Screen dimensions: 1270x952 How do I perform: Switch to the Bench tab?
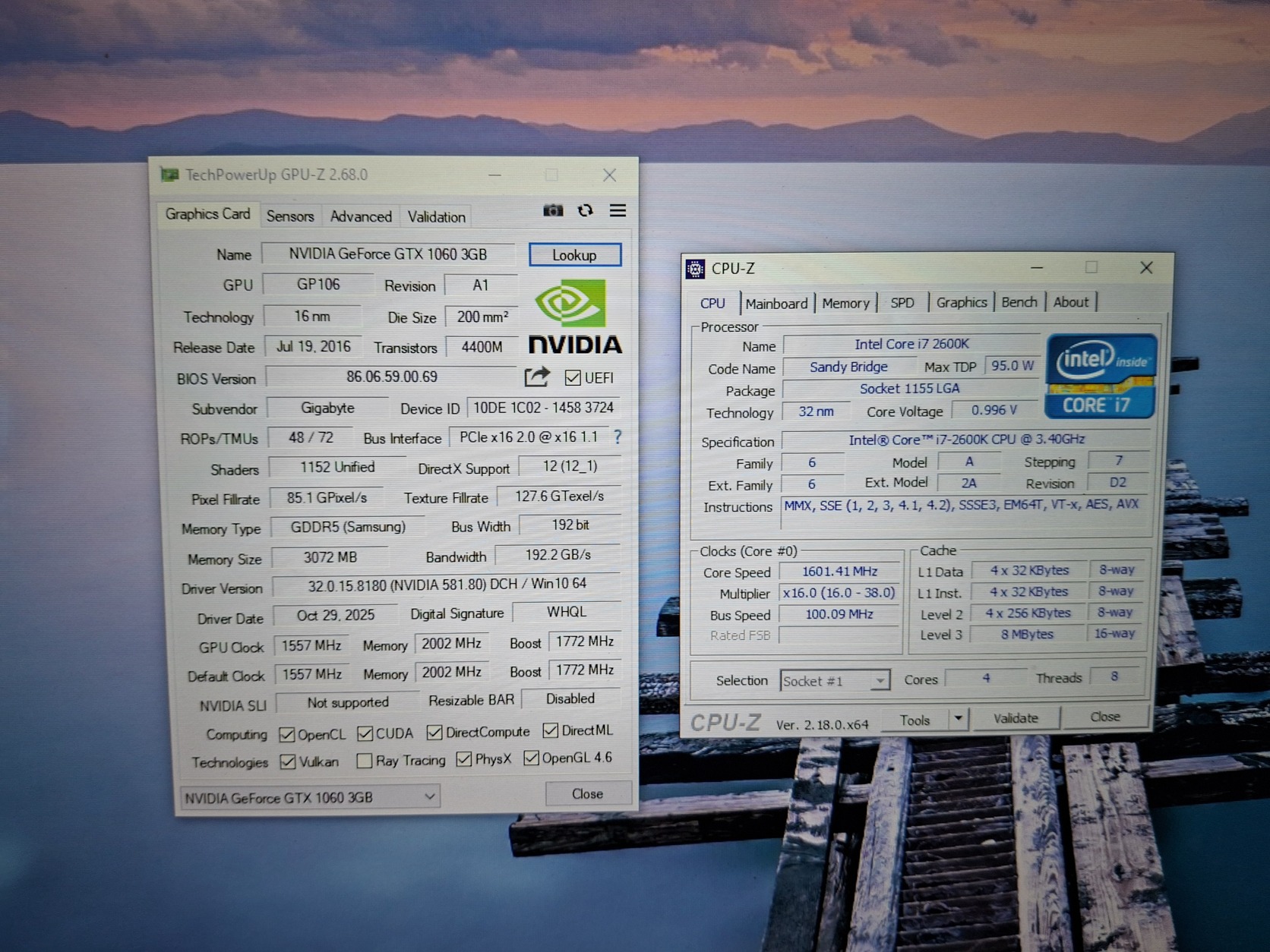1019,302
